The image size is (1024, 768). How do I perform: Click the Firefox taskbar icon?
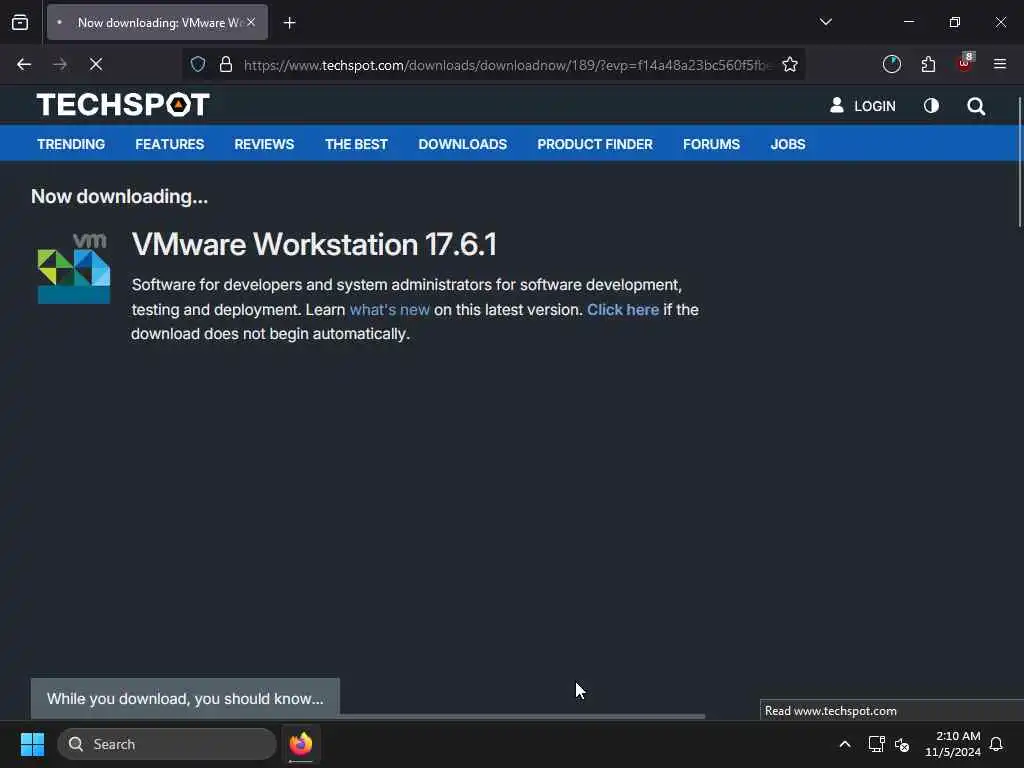(x=300, y=744)
